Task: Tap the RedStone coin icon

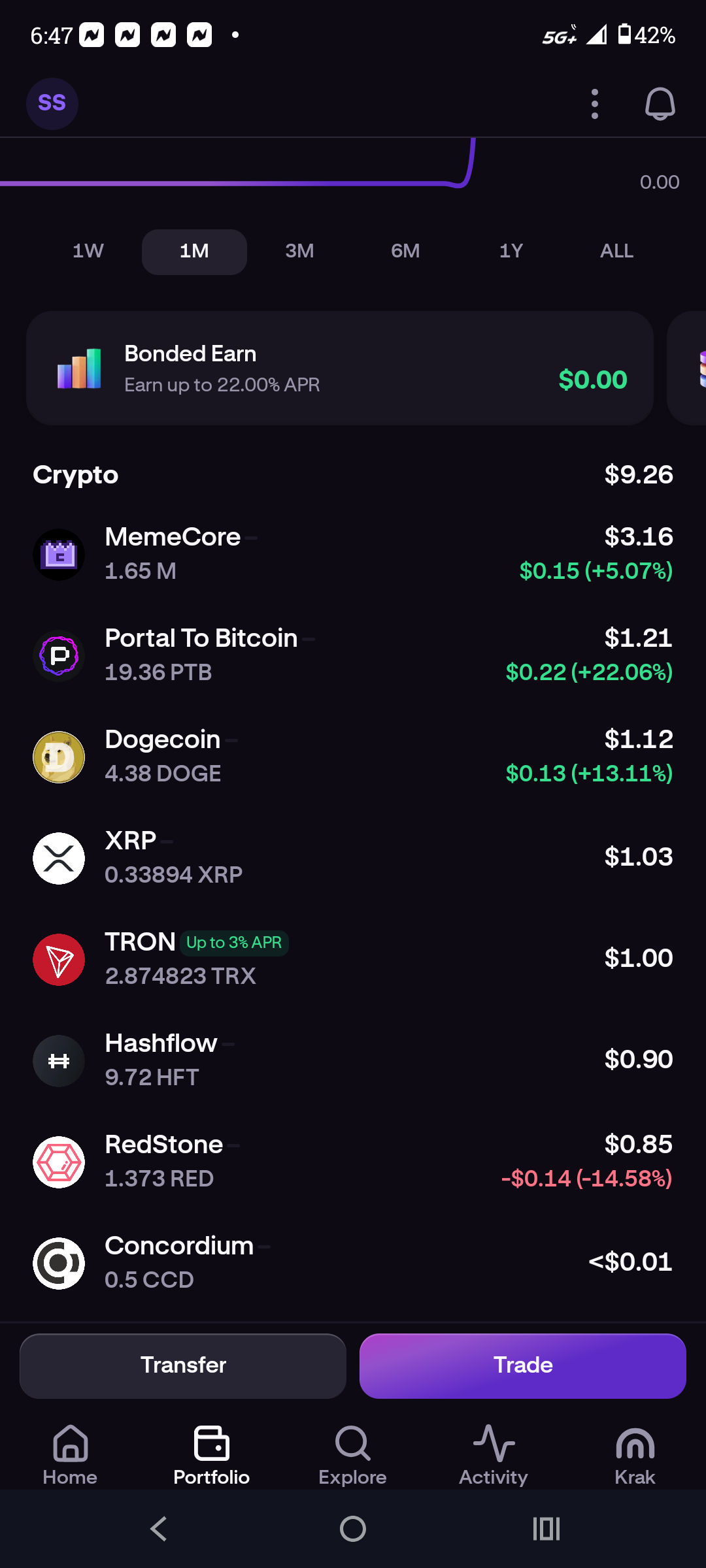Action: (x=59, y=1162)
